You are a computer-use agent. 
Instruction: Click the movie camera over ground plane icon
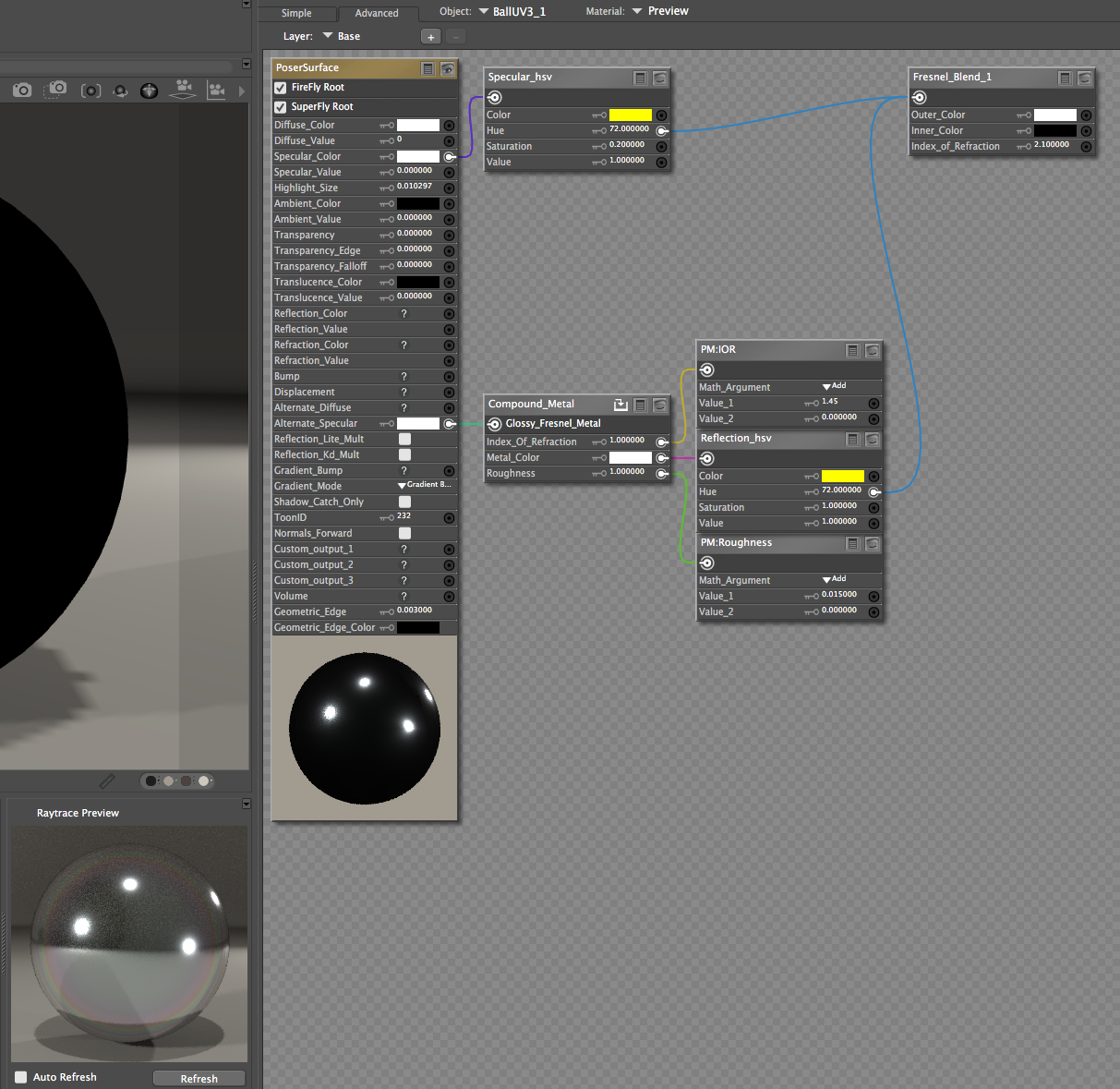[x=184, y=90]
